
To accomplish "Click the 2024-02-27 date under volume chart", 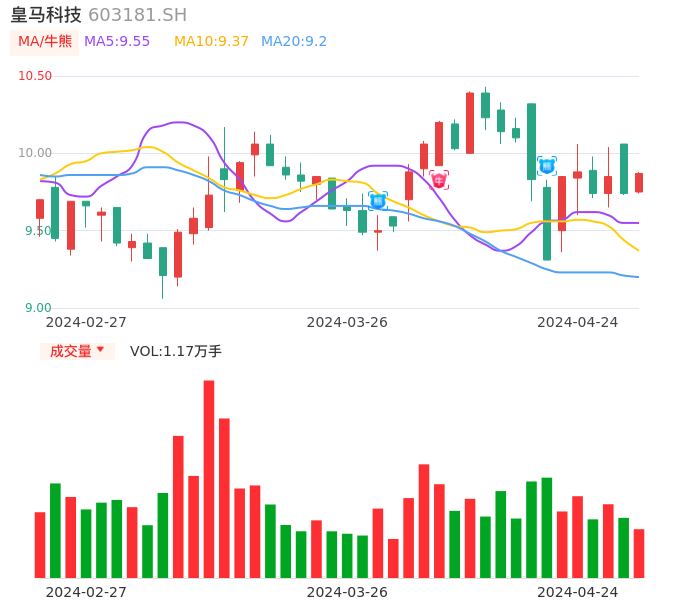I will [86, 592].
